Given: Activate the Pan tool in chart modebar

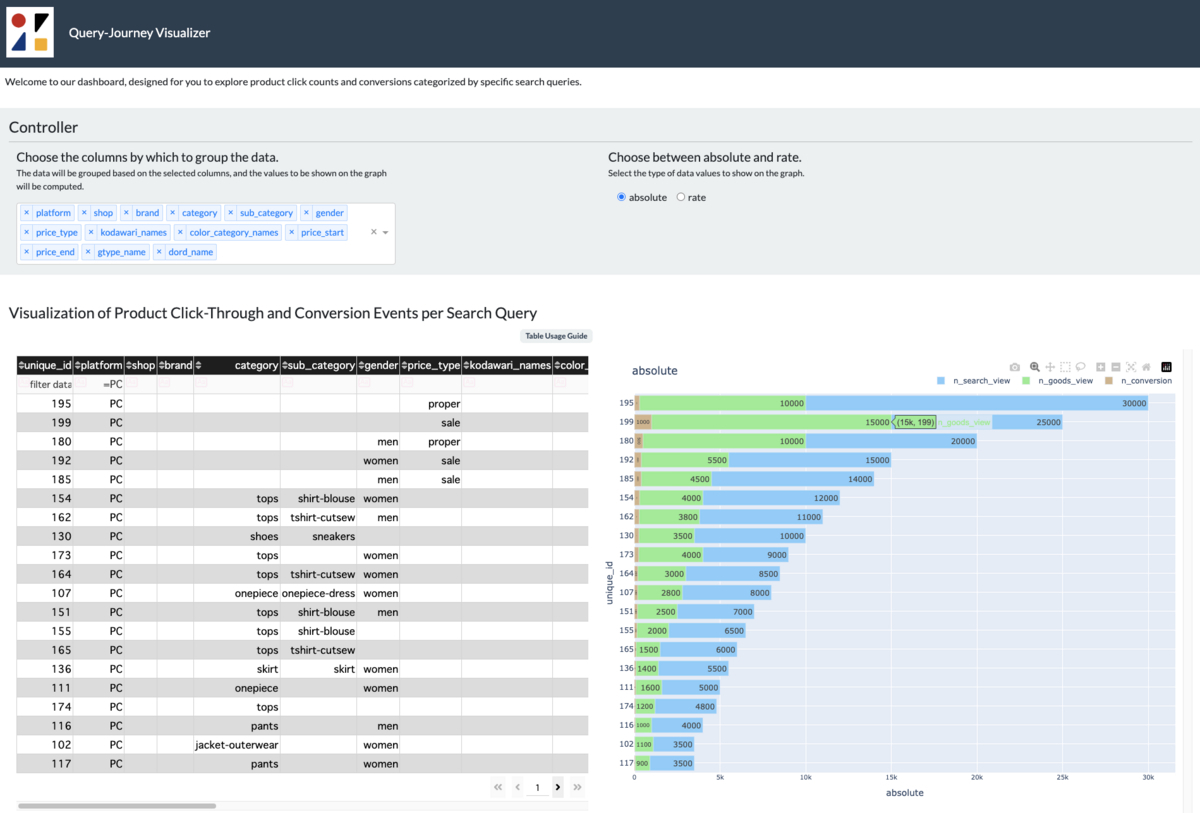Looking at the screenshot, I should [1050, 367].
